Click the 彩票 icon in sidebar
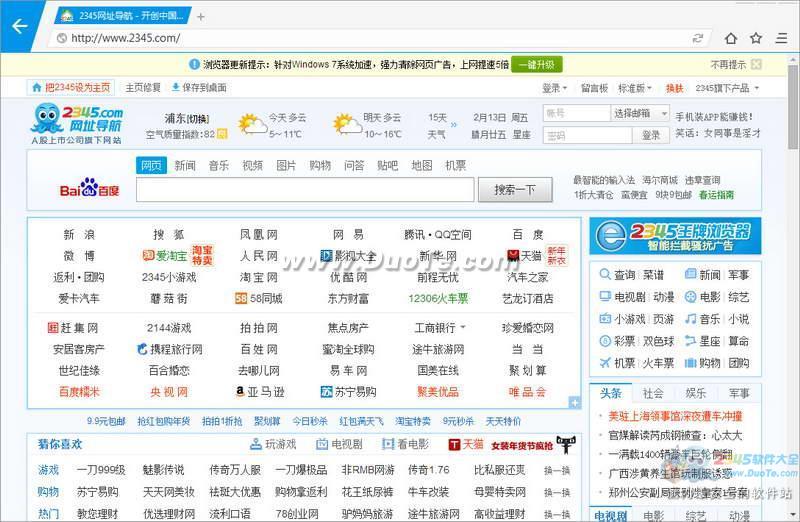Screen dimensions: 800x522 click(x=605, y=341)
